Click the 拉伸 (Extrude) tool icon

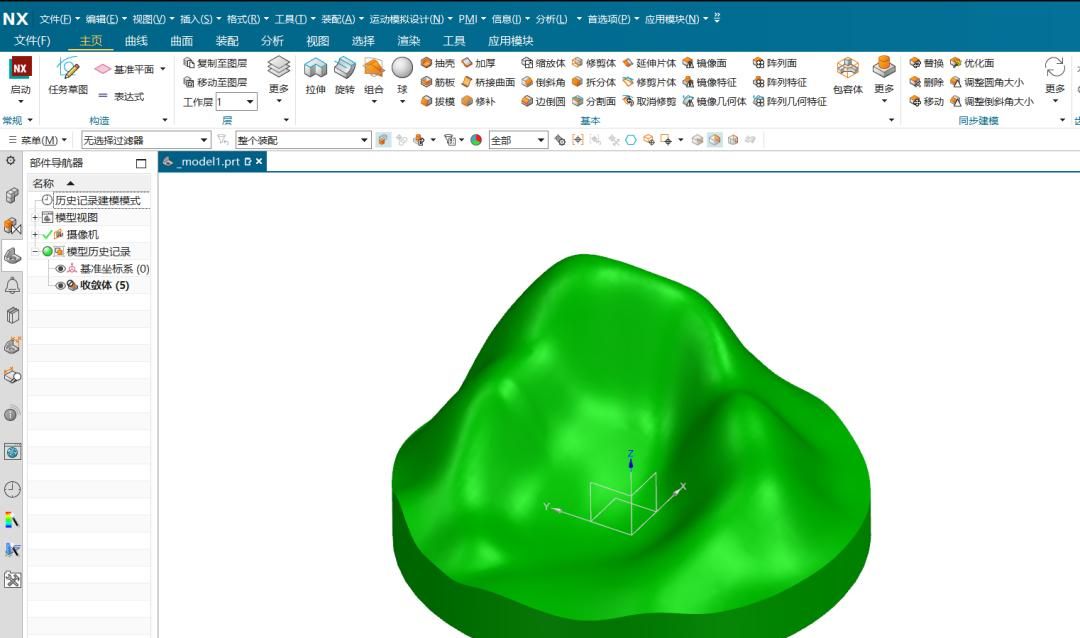click(315, 69)
